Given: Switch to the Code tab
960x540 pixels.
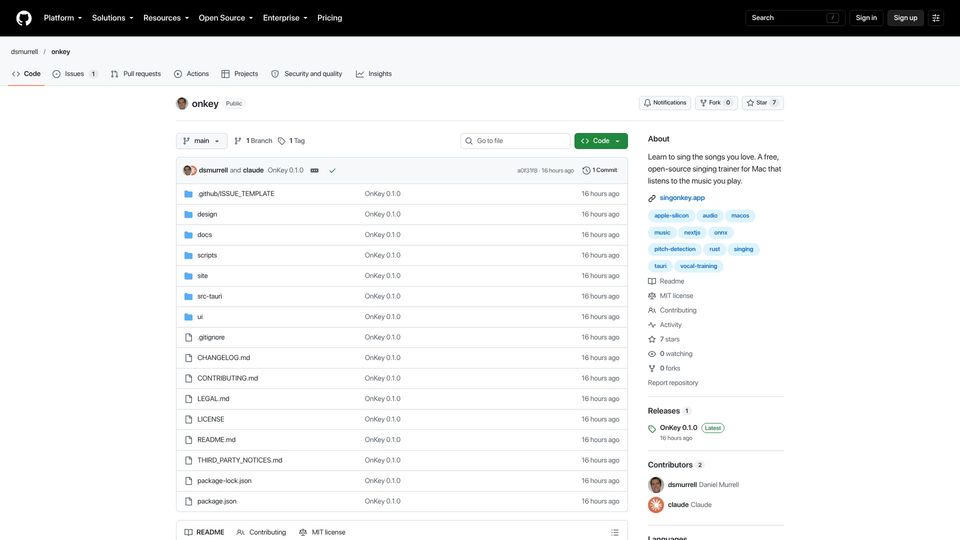Looking at the screenshot, I should click(x=26, y=73).
